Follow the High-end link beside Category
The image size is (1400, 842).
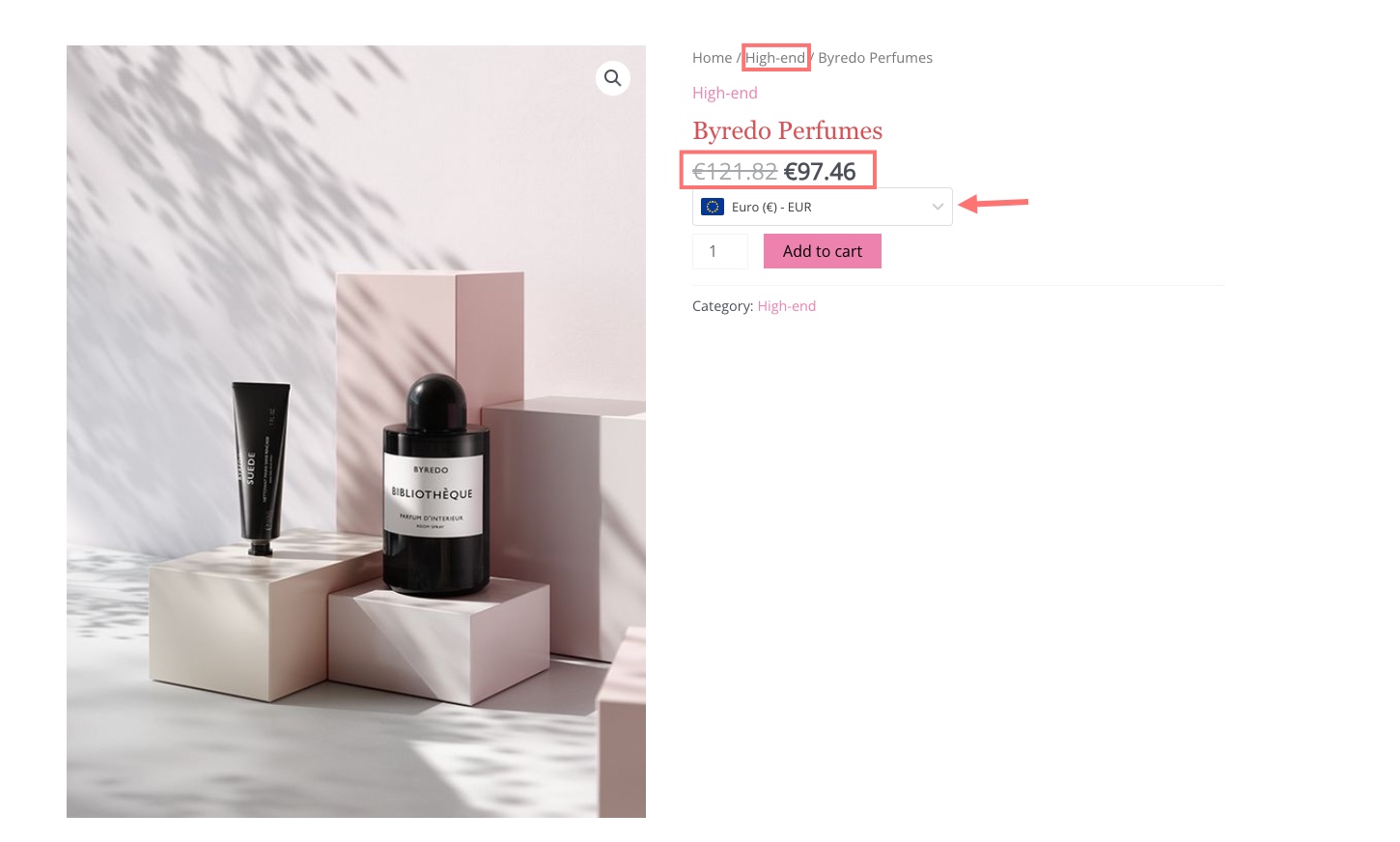(x=787, y=306)
